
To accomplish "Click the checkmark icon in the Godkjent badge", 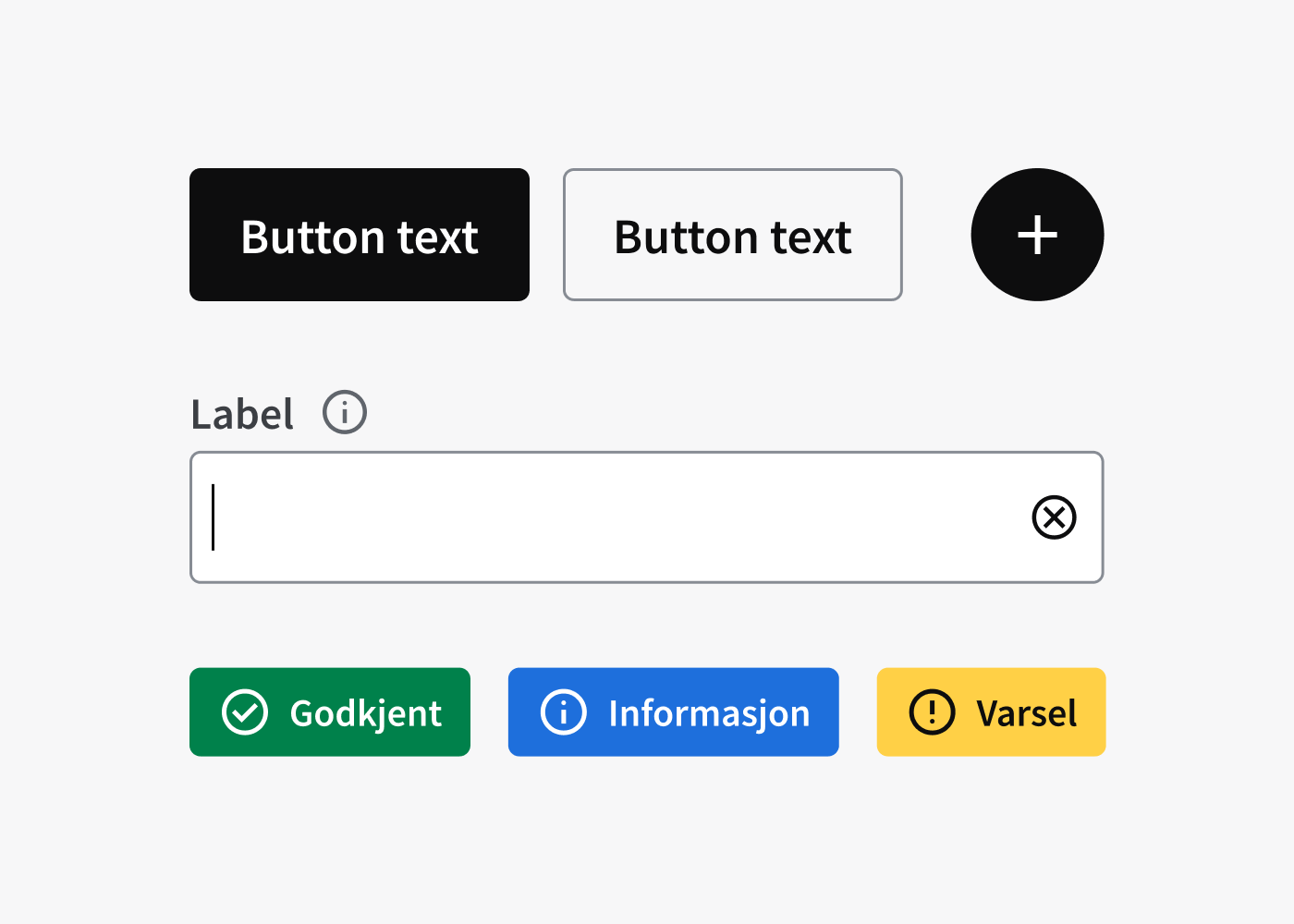I will click(245, 712).
